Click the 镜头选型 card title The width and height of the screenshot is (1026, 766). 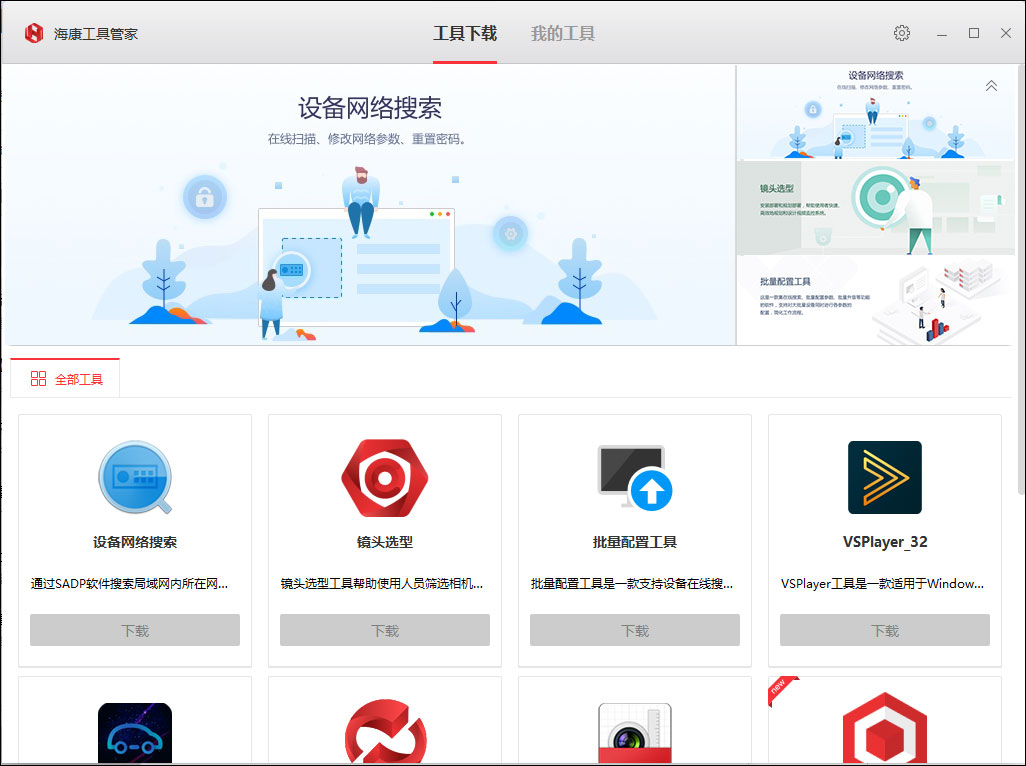pyautogui.click(x=385, y=542)
